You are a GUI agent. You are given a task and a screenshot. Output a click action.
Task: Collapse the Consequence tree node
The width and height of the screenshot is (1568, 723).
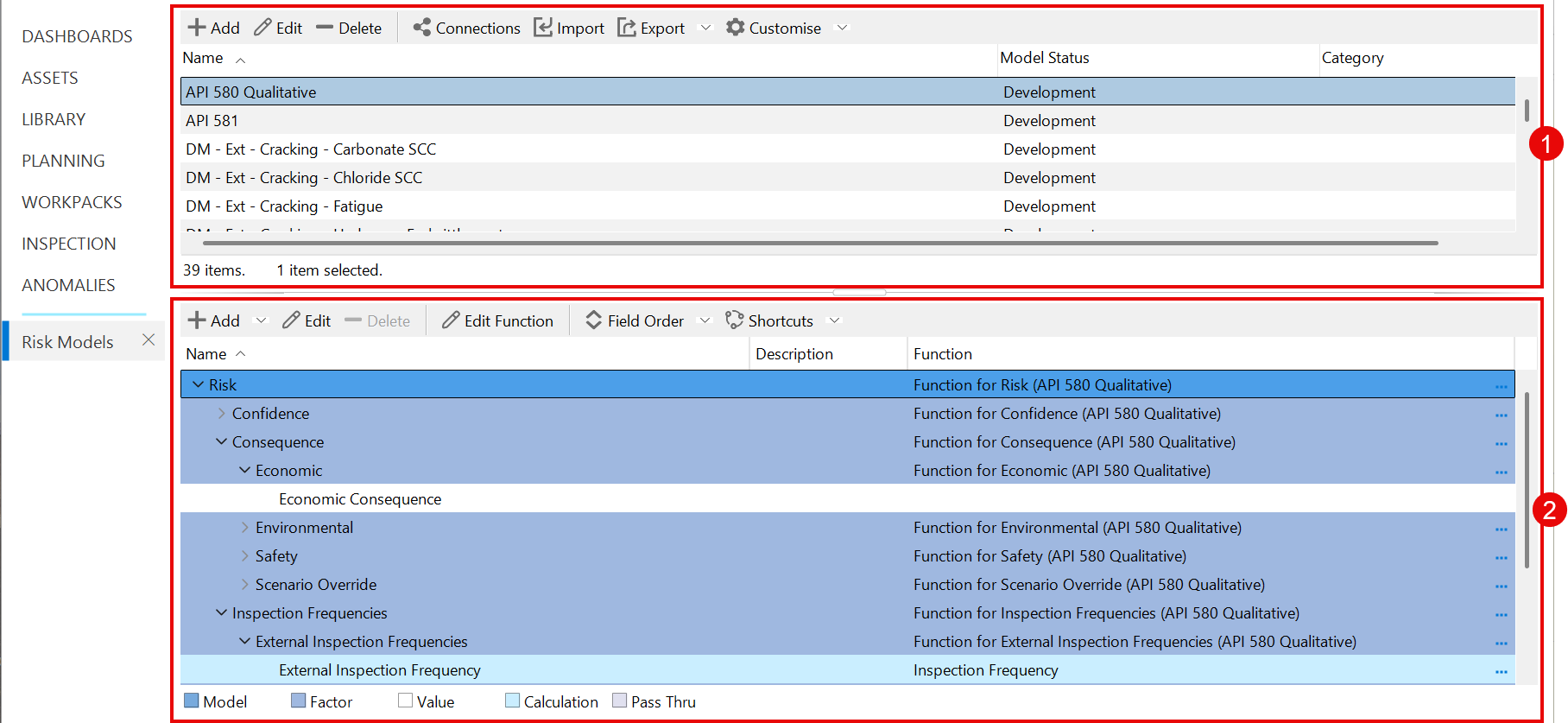(x=222, y=441)
